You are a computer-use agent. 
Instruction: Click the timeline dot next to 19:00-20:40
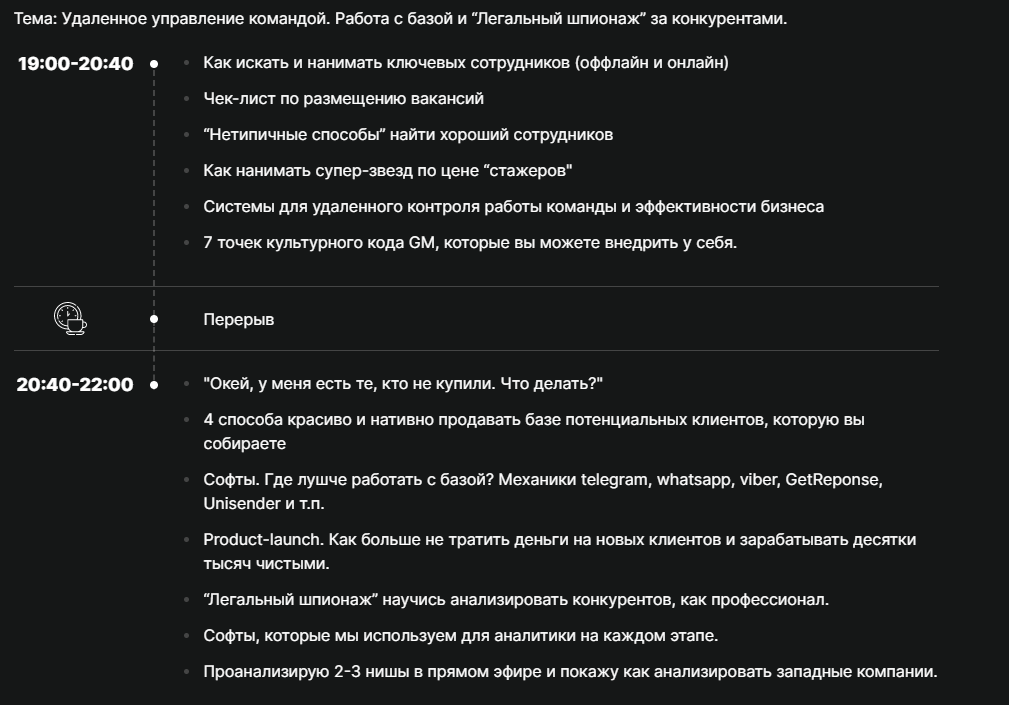pyautogui.click(x=154, y=64)
